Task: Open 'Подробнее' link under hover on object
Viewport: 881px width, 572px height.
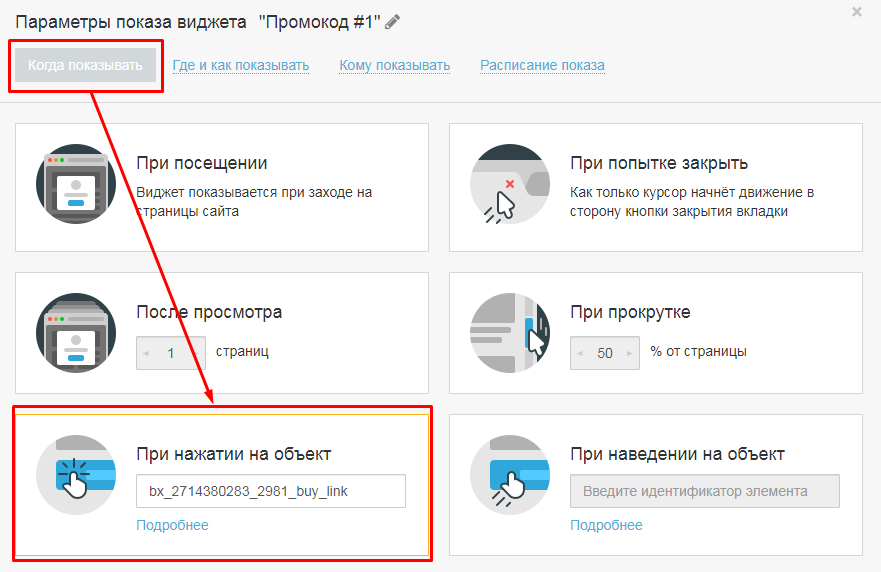Action: pyautogui.click(x=606, y=525)
